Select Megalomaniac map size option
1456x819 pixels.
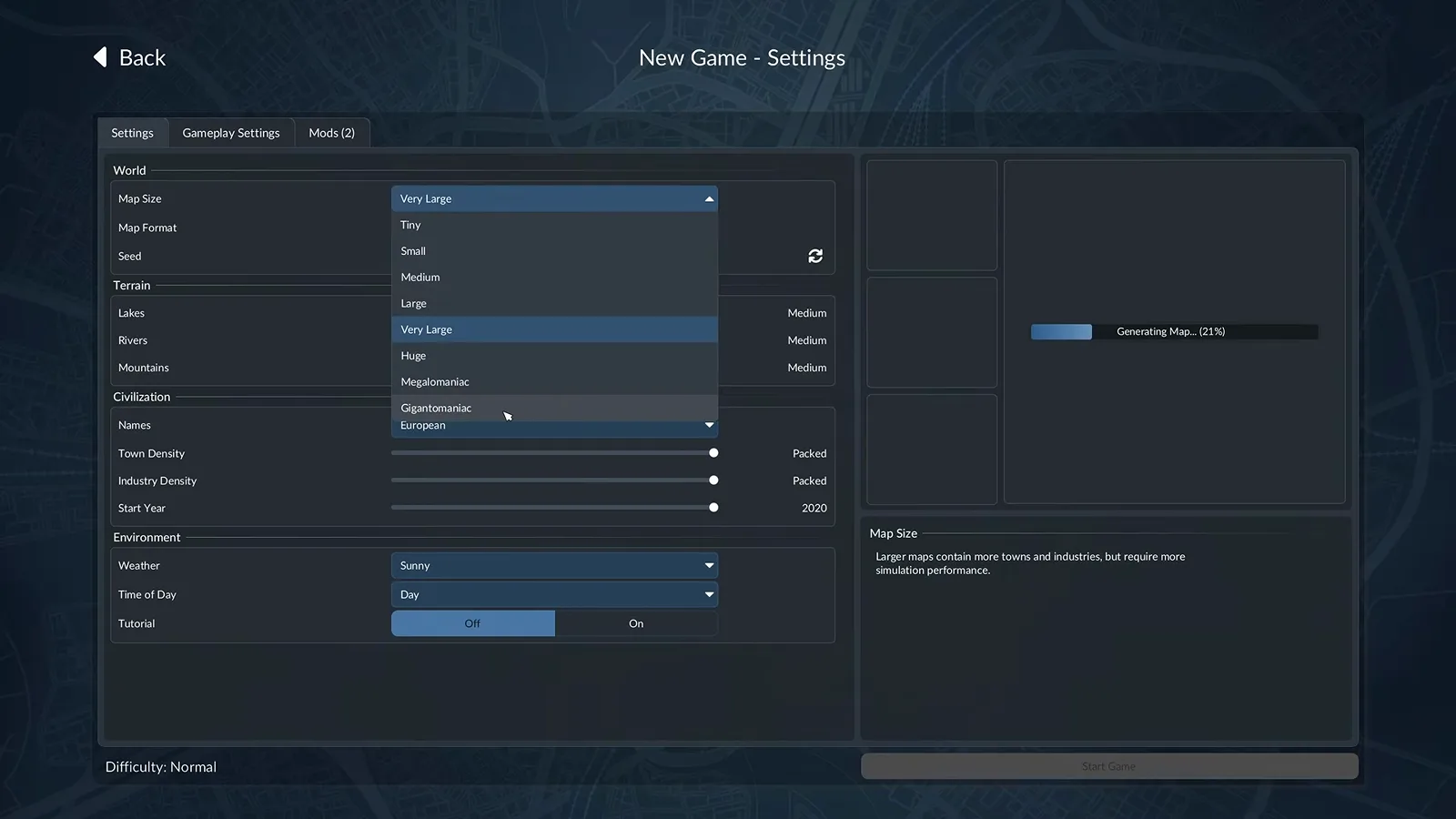[x=554, y=382]
